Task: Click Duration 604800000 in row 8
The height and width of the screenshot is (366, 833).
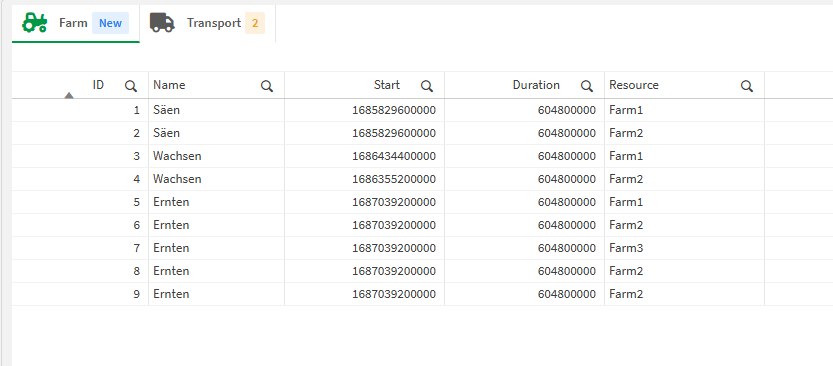Action: pos(566,271)
